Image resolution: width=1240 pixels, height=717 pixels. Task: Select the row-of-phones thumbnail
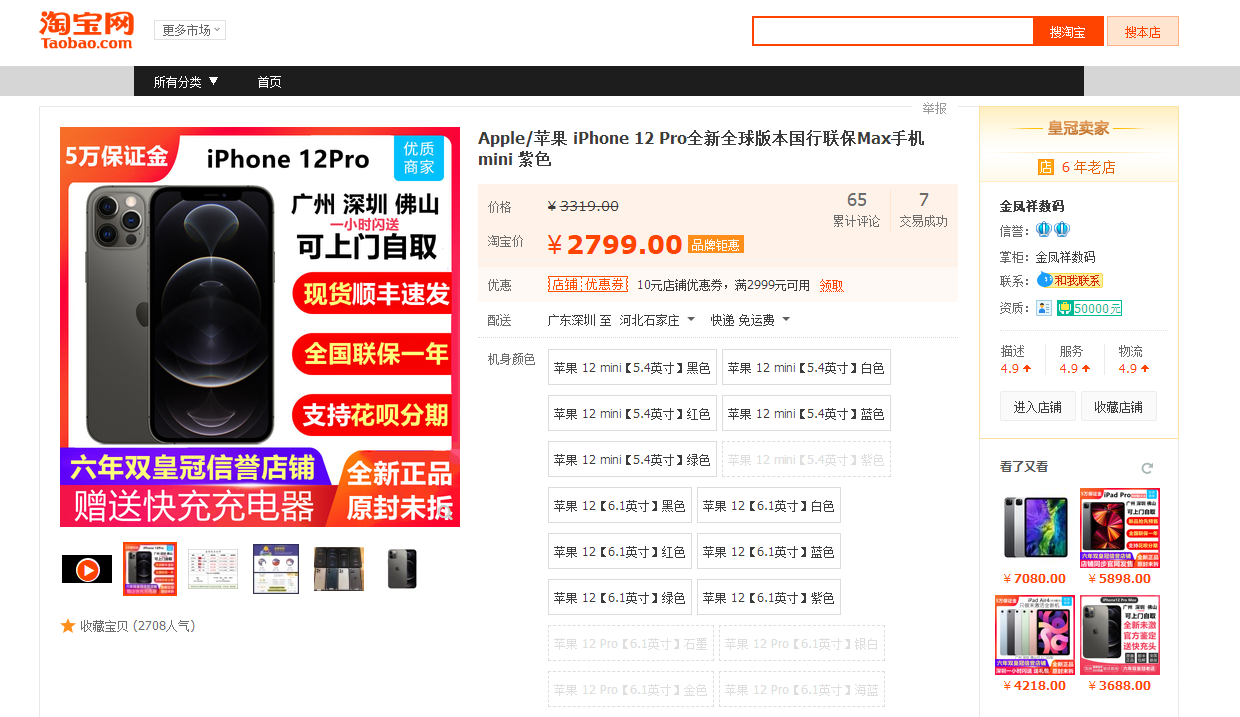pyautogui.click(x=339, y=569)
